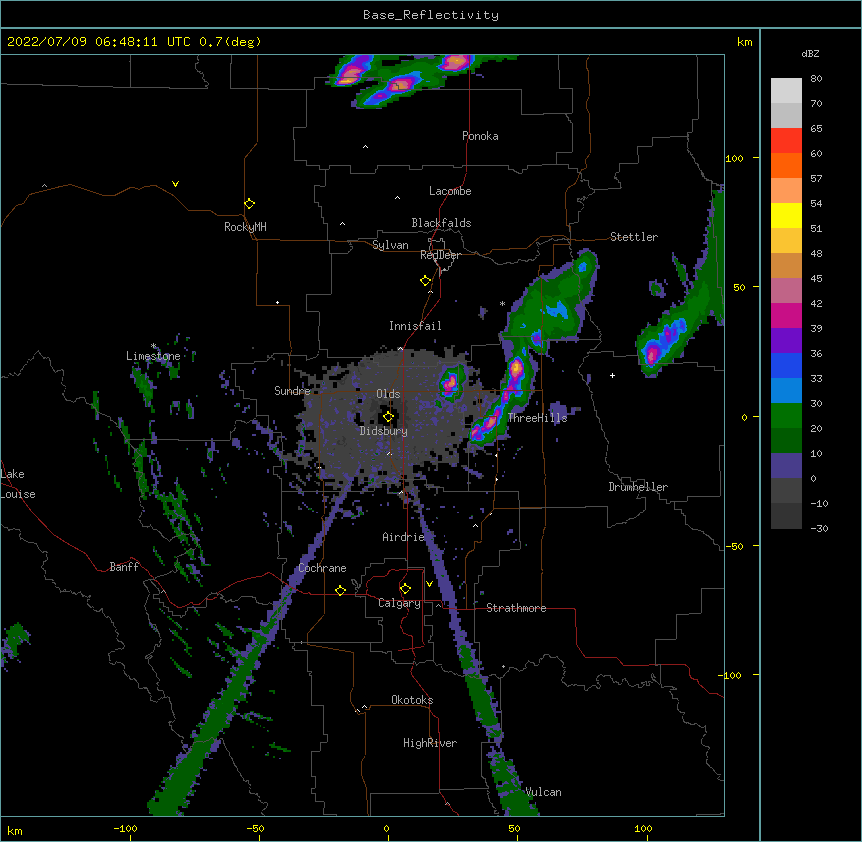Click the Sylvan label
The width and height of the screenshot is (862, 842).
[390, 245]
